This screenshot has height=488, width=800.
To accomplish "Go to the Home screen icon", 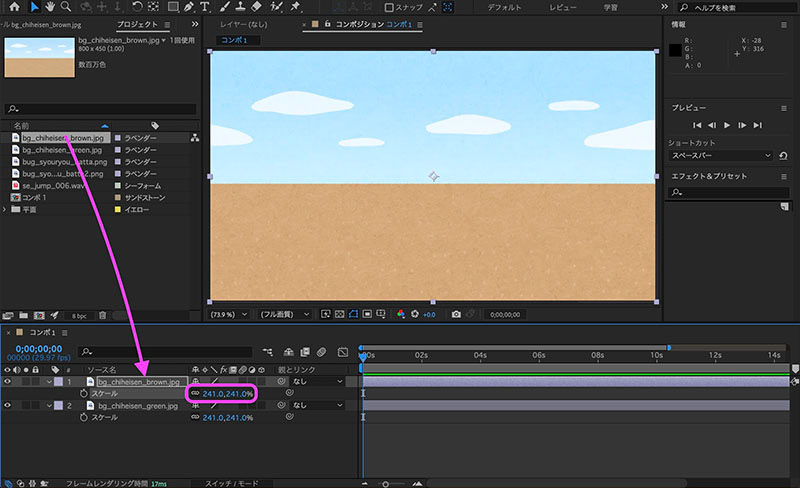I will click(14, 7).
